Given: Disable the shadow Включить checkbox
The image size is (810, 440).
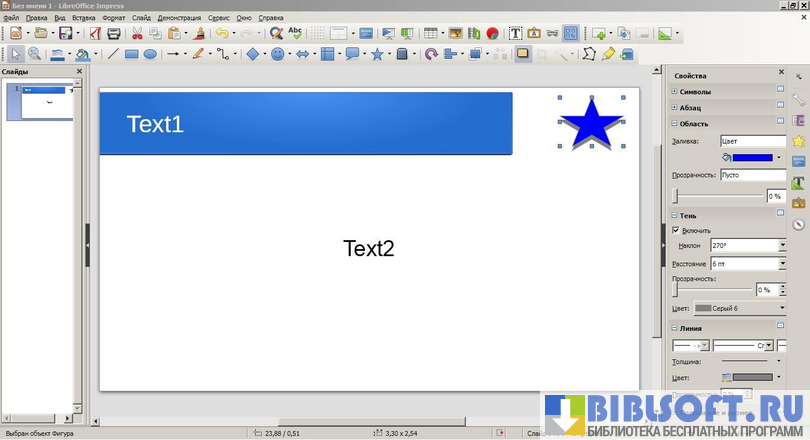Looking at the screenshot, I should point(676,230).
